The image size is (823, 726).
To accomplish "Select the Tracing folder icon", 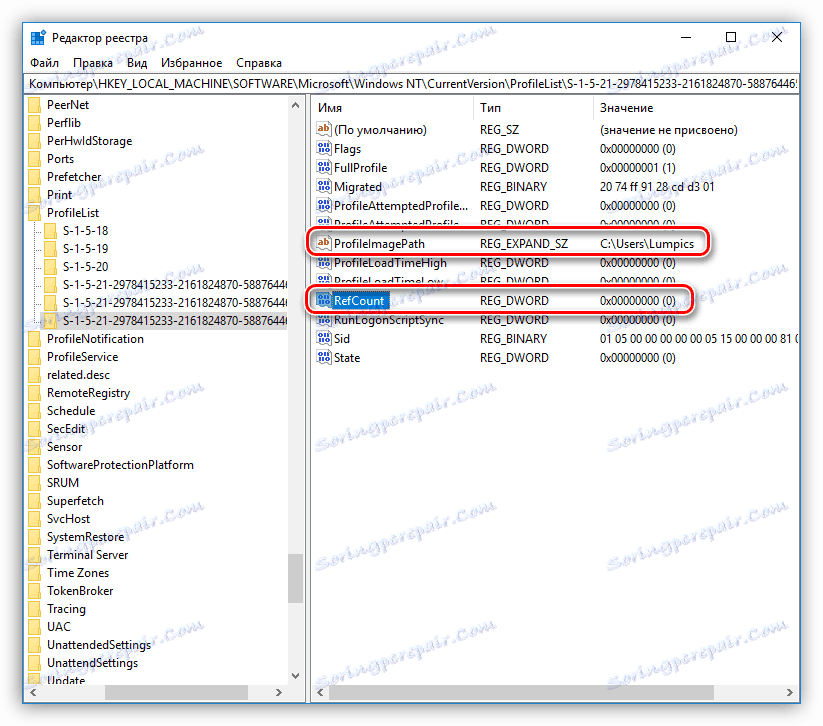I will point(35,609).
